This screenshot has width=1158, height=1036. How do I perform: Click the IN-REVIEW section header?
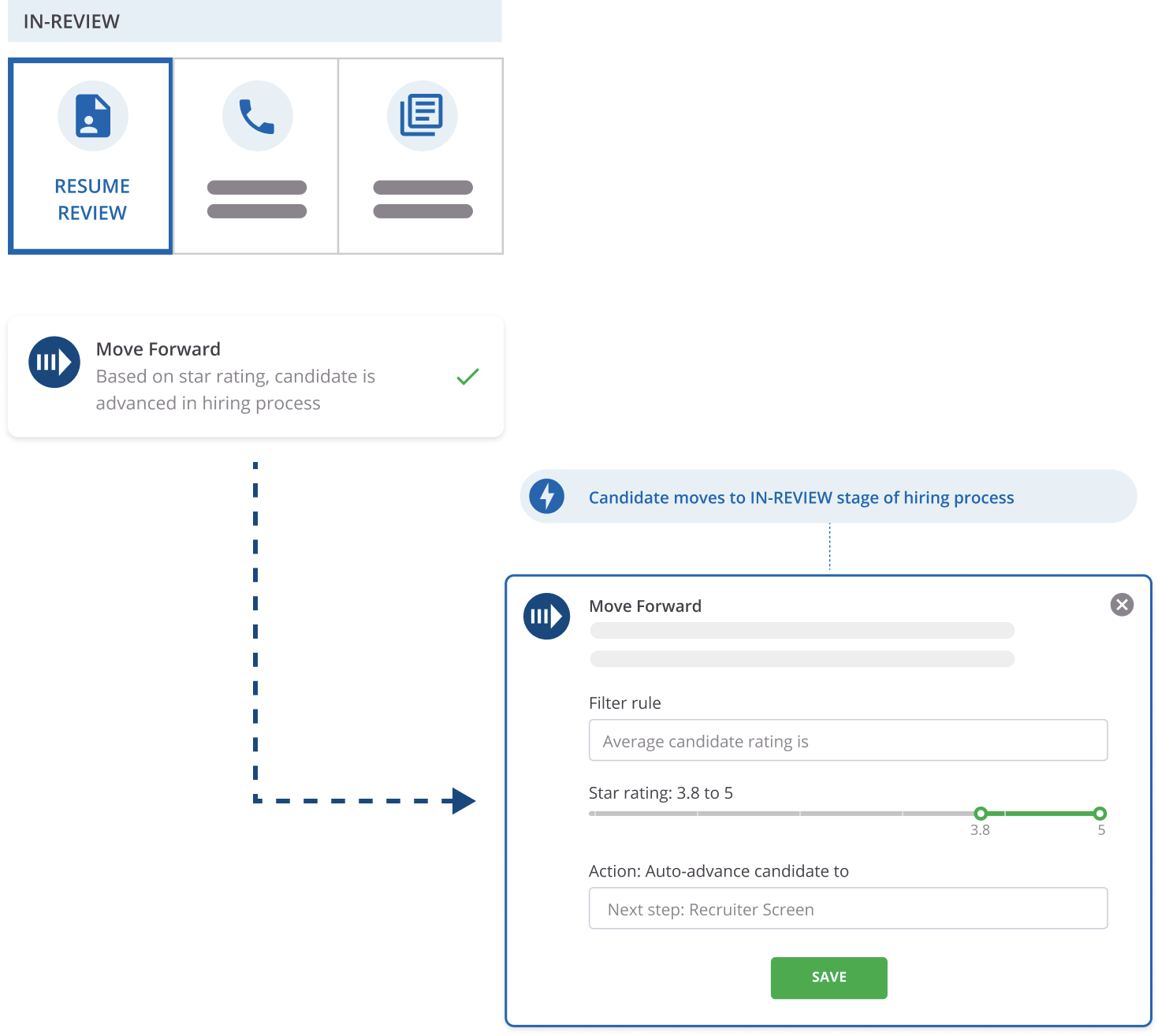click(255, 21)
